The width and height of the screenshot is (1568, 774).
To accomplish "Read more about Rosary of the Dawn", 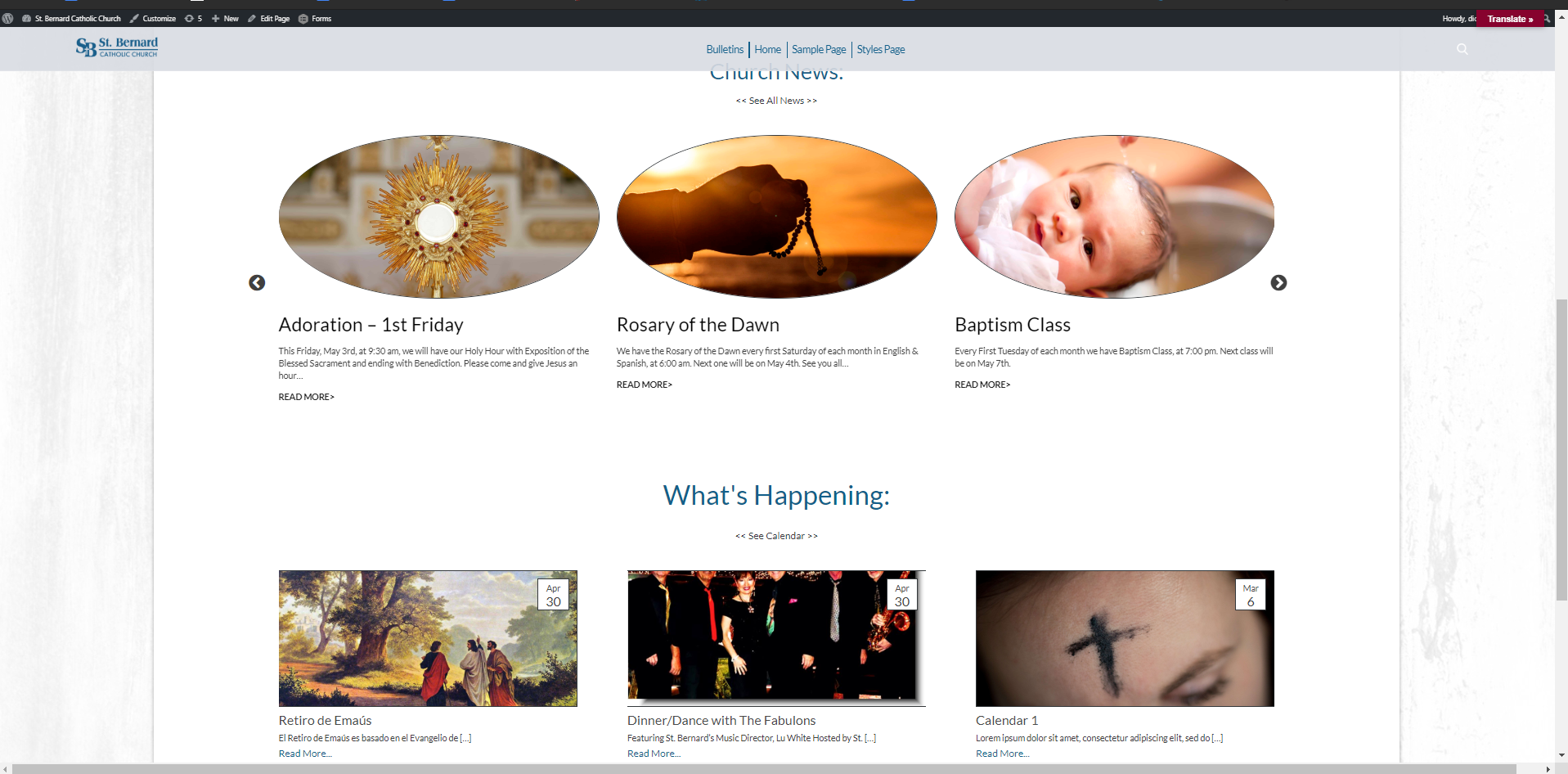I will (644, 385).
